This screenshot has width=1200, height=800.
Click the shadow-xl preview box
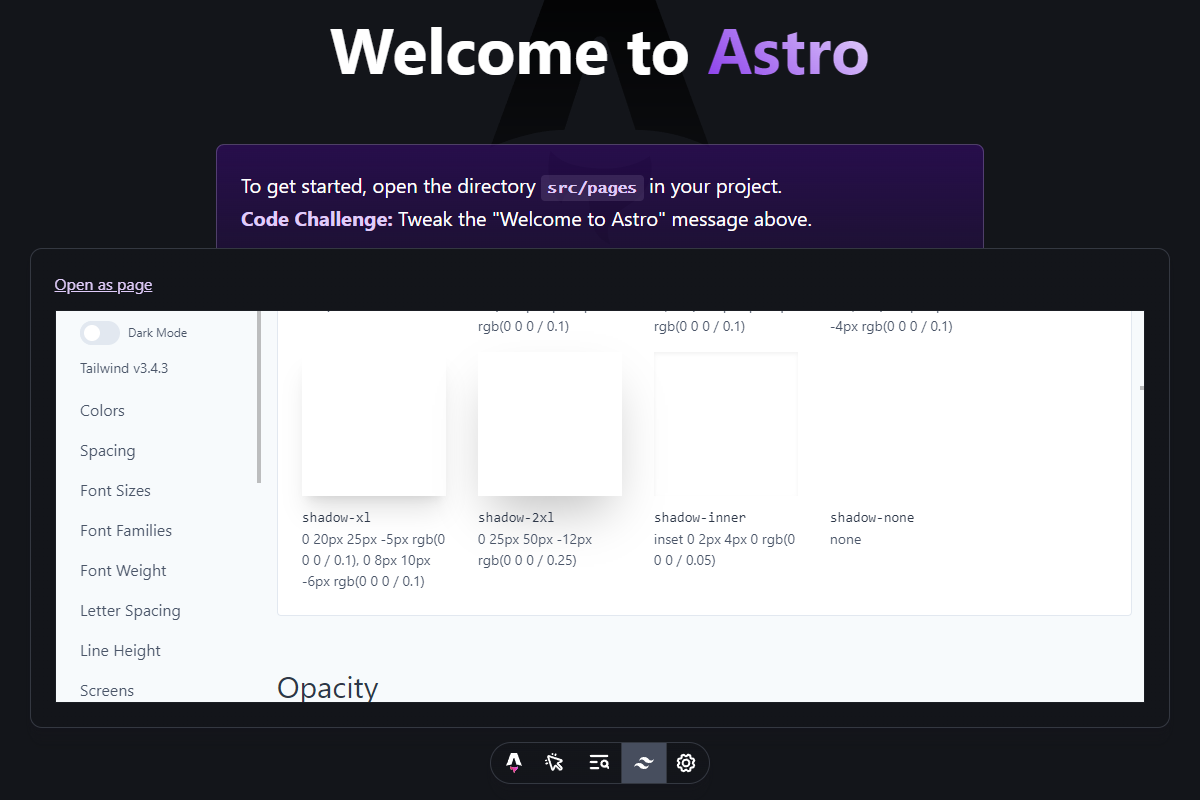pyautogui.click(x=374, y=424)
